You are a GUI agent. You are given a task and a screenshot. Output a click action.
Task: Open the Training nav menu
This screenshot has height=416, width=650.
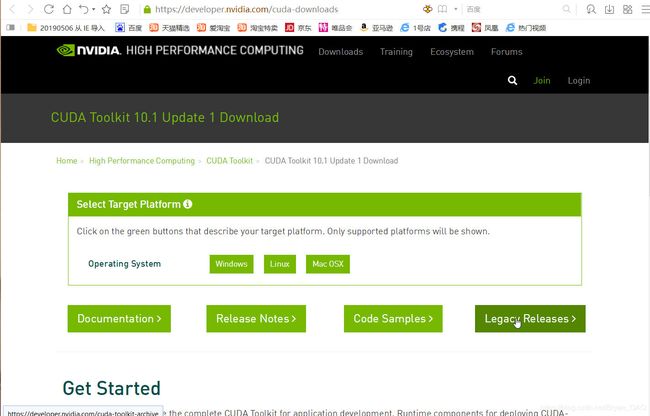click(x=396, y=52)
